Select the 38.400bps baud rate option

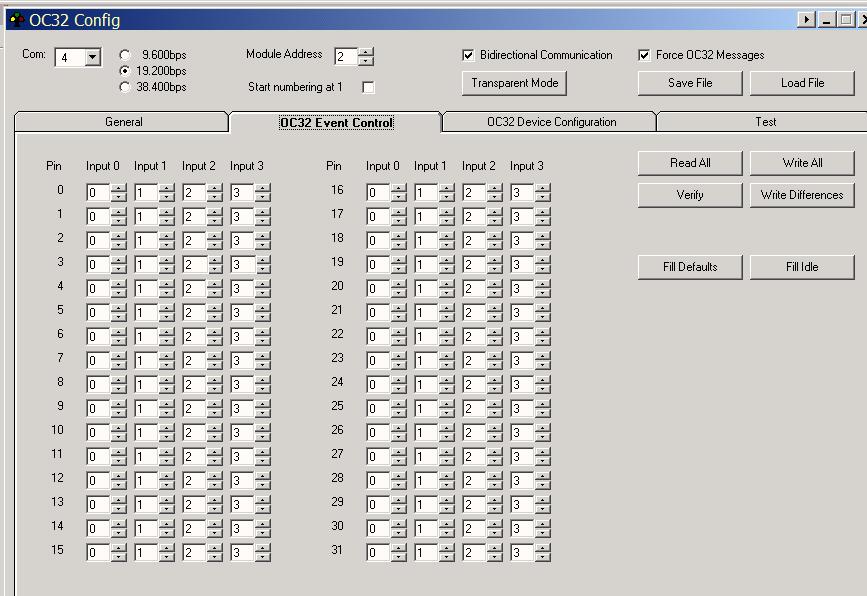(x=125, y=87)
